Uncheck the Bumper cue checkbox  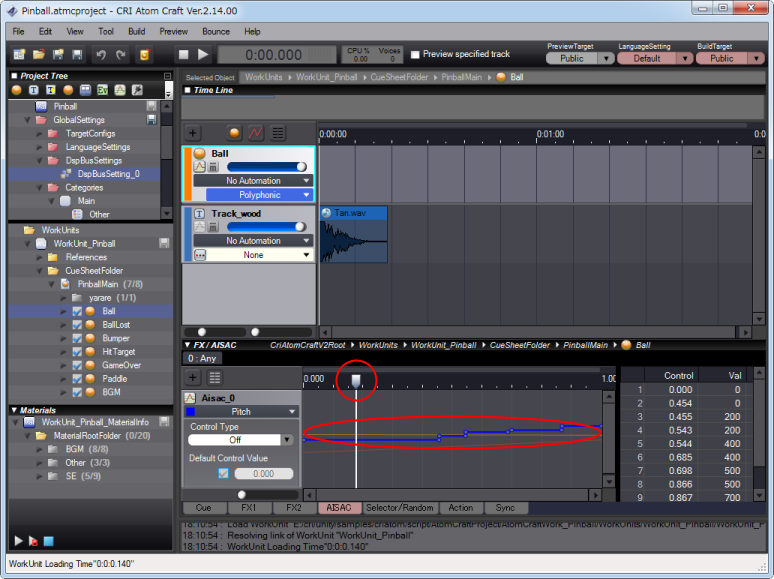pyautogui.click(x=77, y=338)
